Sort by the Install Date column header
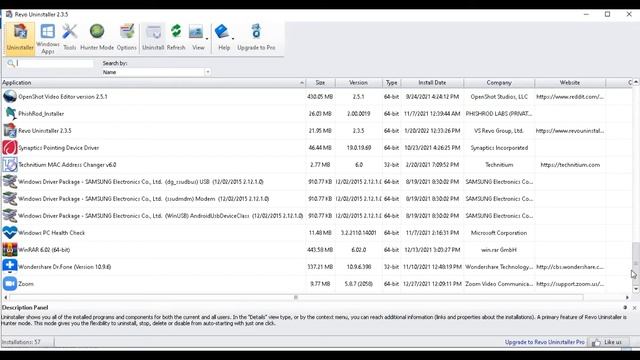The image size is (640, 360). [432, 82]
